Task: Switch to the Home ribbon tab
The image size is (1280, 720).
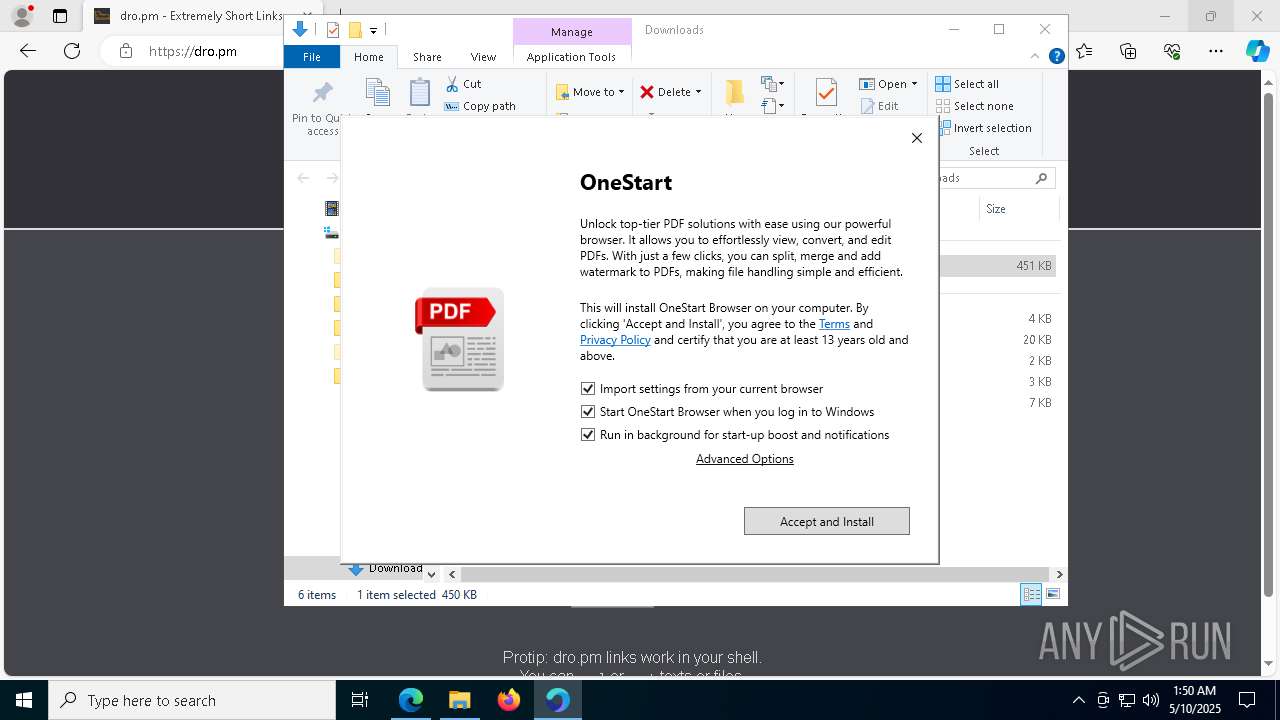Action: 368,57
